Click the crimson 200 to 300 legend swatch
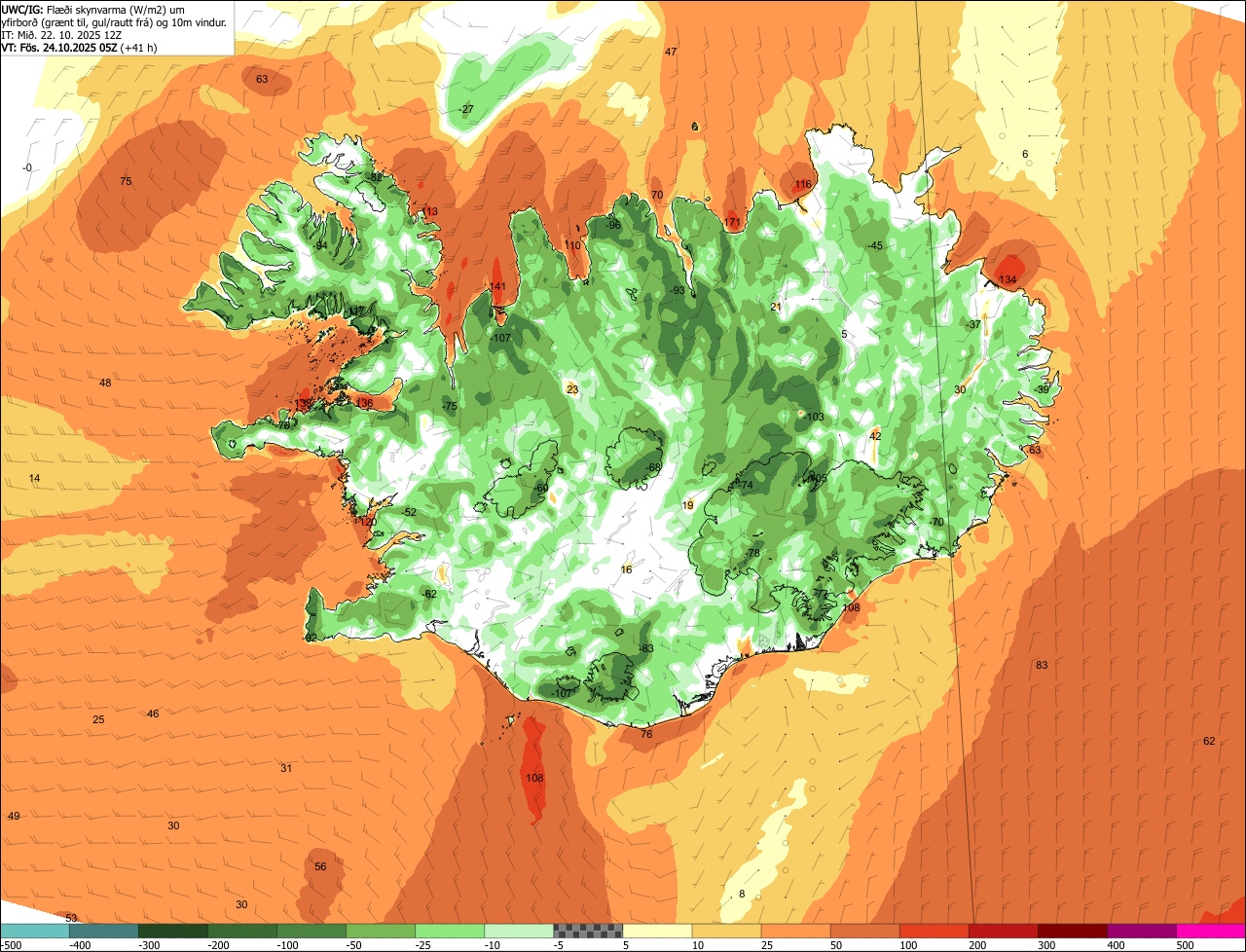Image resolution: width=1246 pixels, height=952 pixels. (1004, 931)
